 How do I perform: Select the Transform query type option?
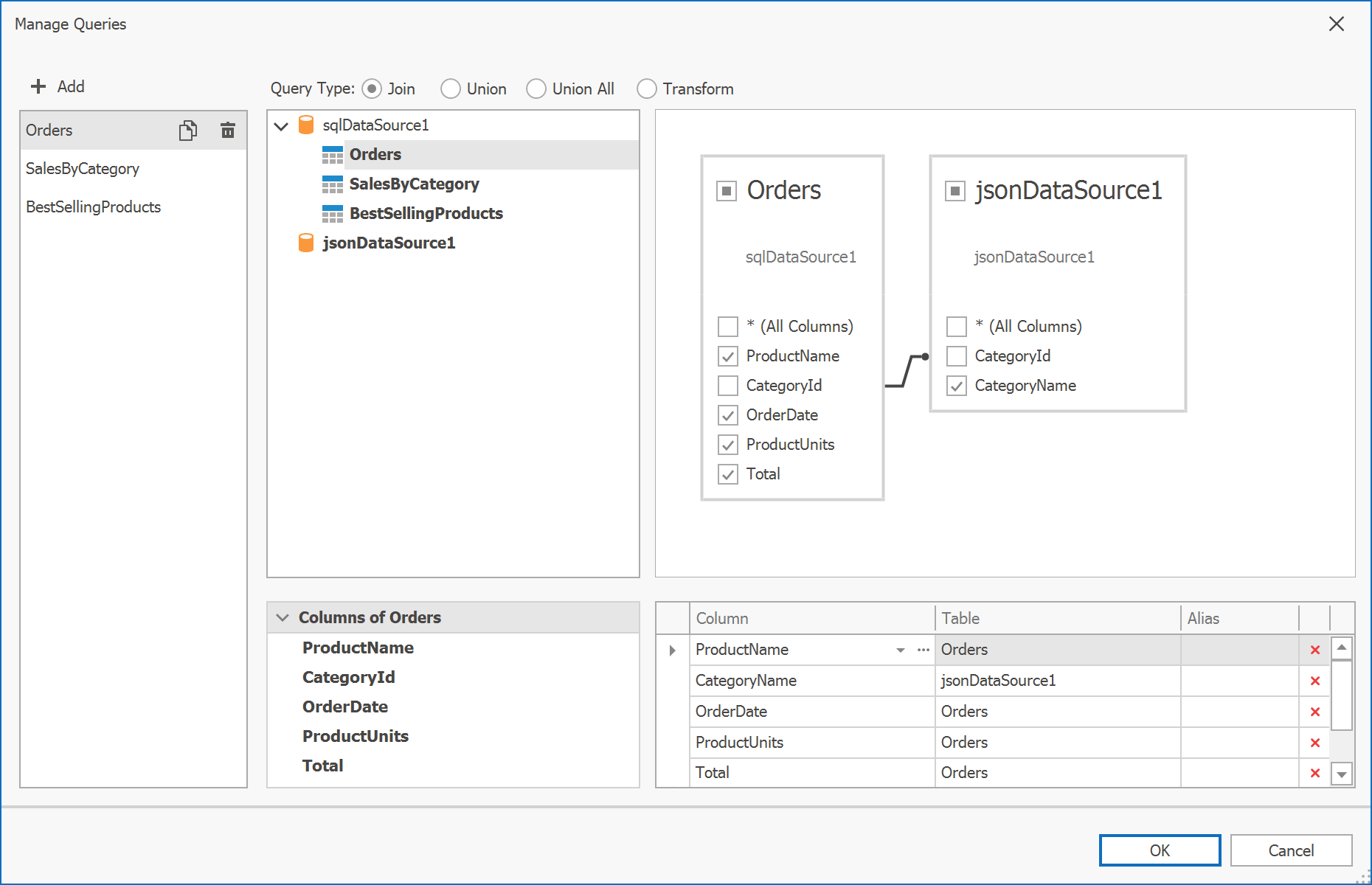pos(647,88)
